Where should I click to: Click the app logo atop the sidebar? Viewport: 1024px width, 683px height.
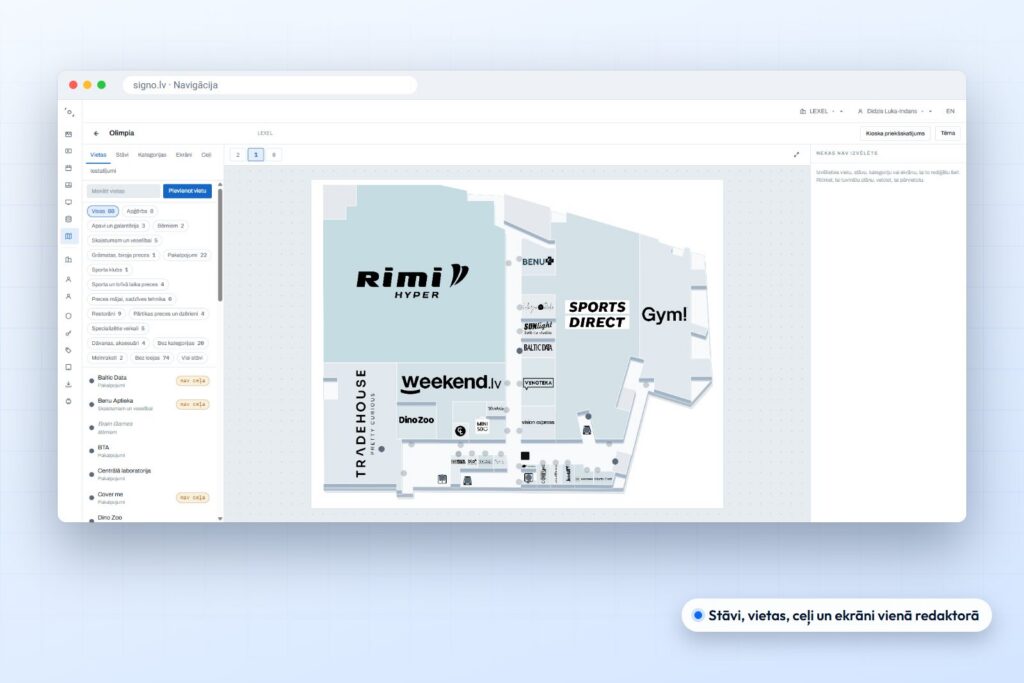pos(69,112)
